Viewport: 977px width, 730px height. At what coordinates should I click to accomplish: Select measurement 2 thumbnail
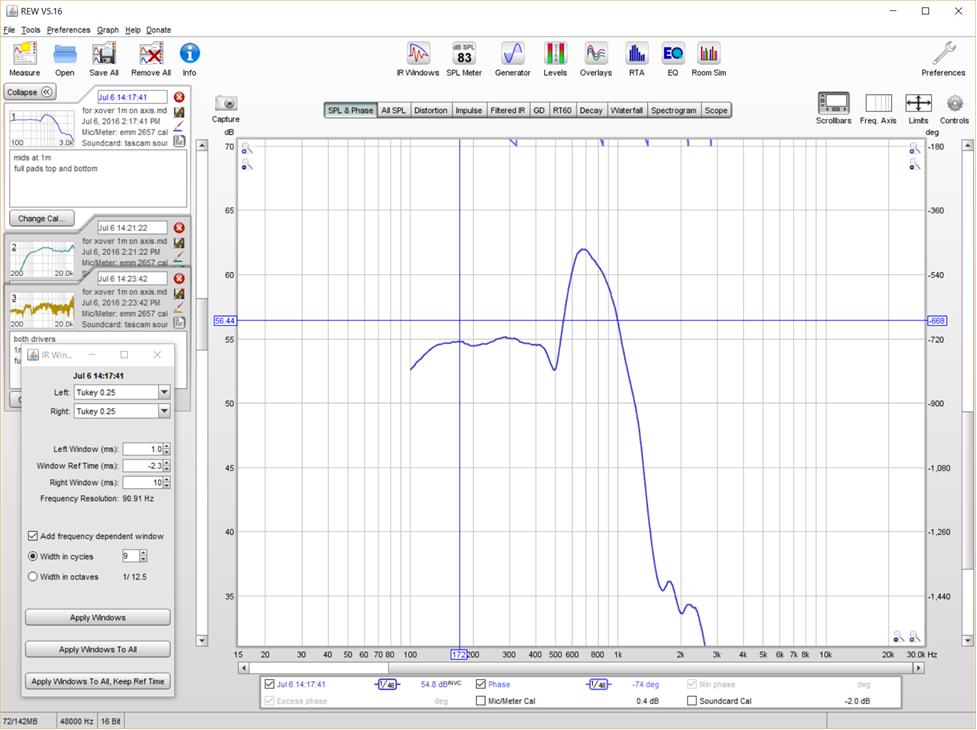(42, 259)
